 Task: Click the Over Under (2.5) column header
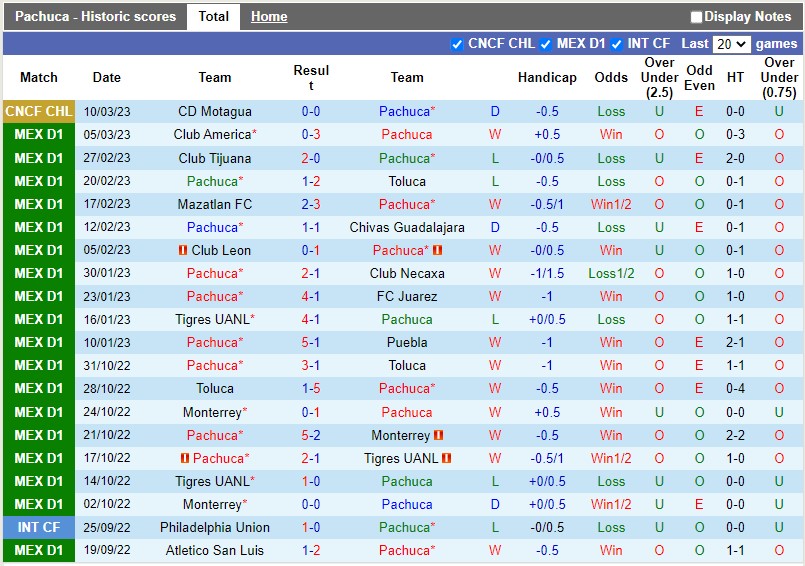[659, 78]
